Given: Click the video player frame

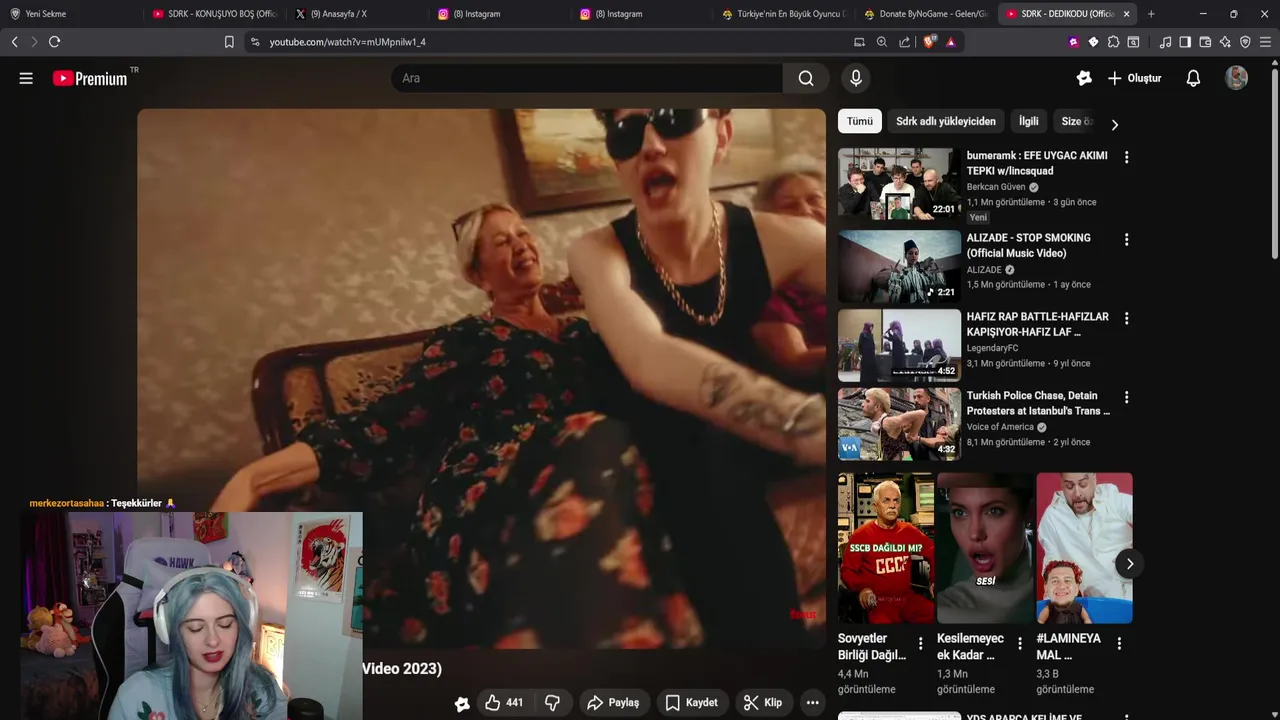Looking at the screenshot, I should (481, 378).
